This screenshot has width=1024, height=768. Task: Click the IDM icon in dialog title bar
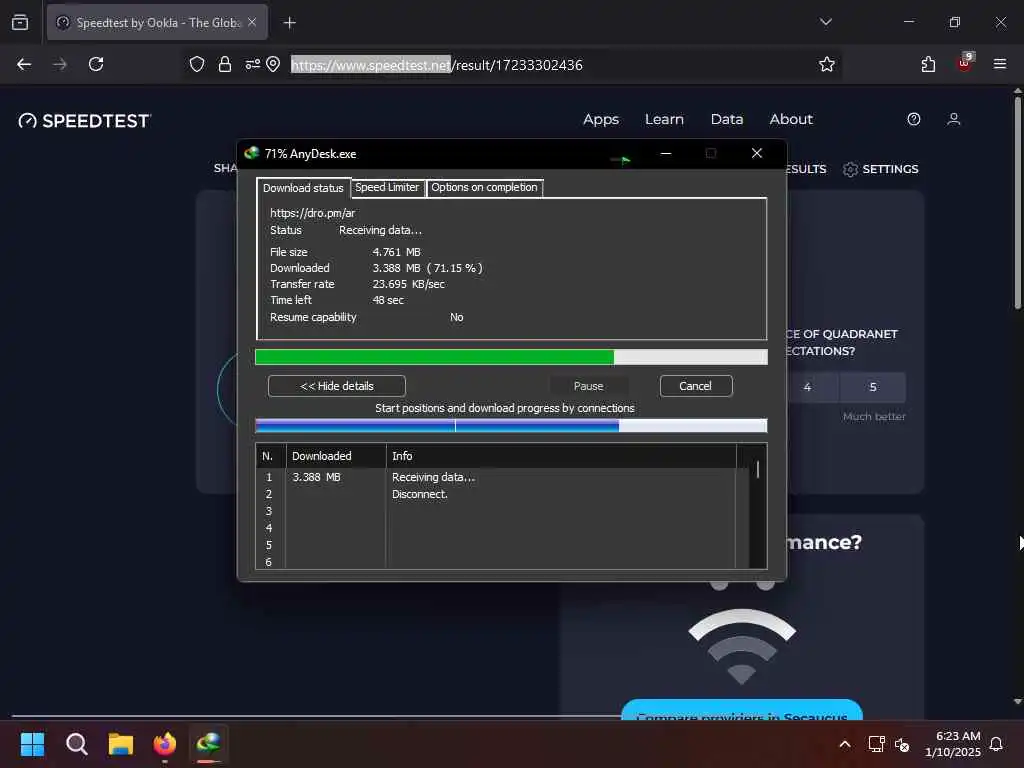251,153
